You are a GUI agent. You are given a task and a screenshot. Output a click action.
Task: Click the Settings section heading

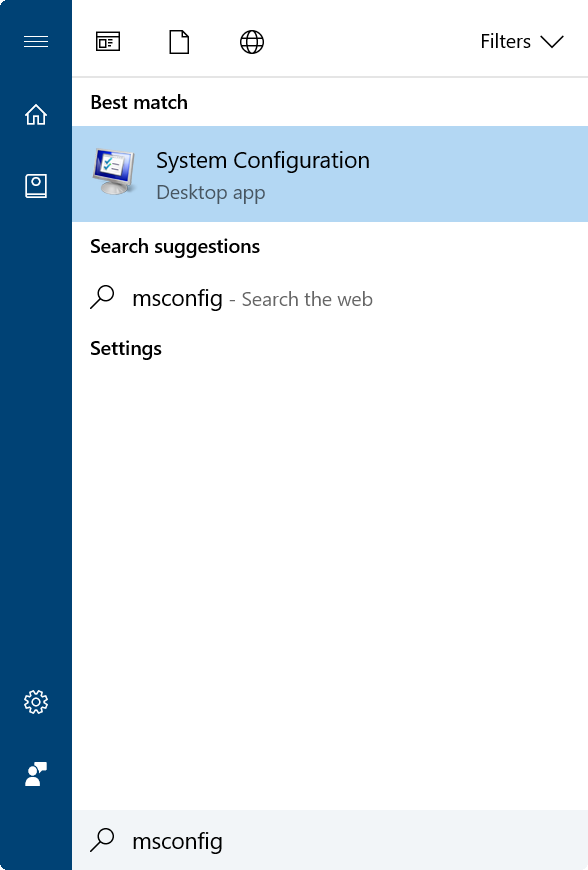pos(125,348)
